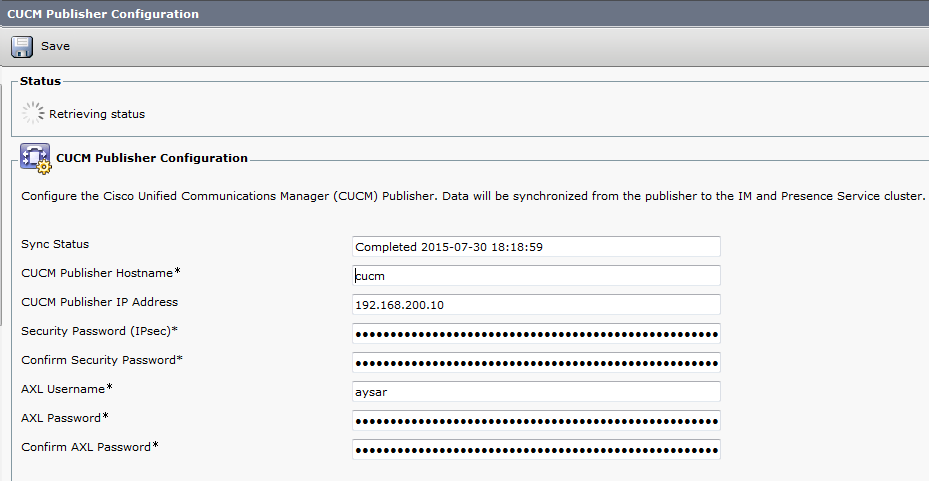Select the Sync Status field showing Completed
This screenshot has width=929, height=481.
(x=536, y=246)
